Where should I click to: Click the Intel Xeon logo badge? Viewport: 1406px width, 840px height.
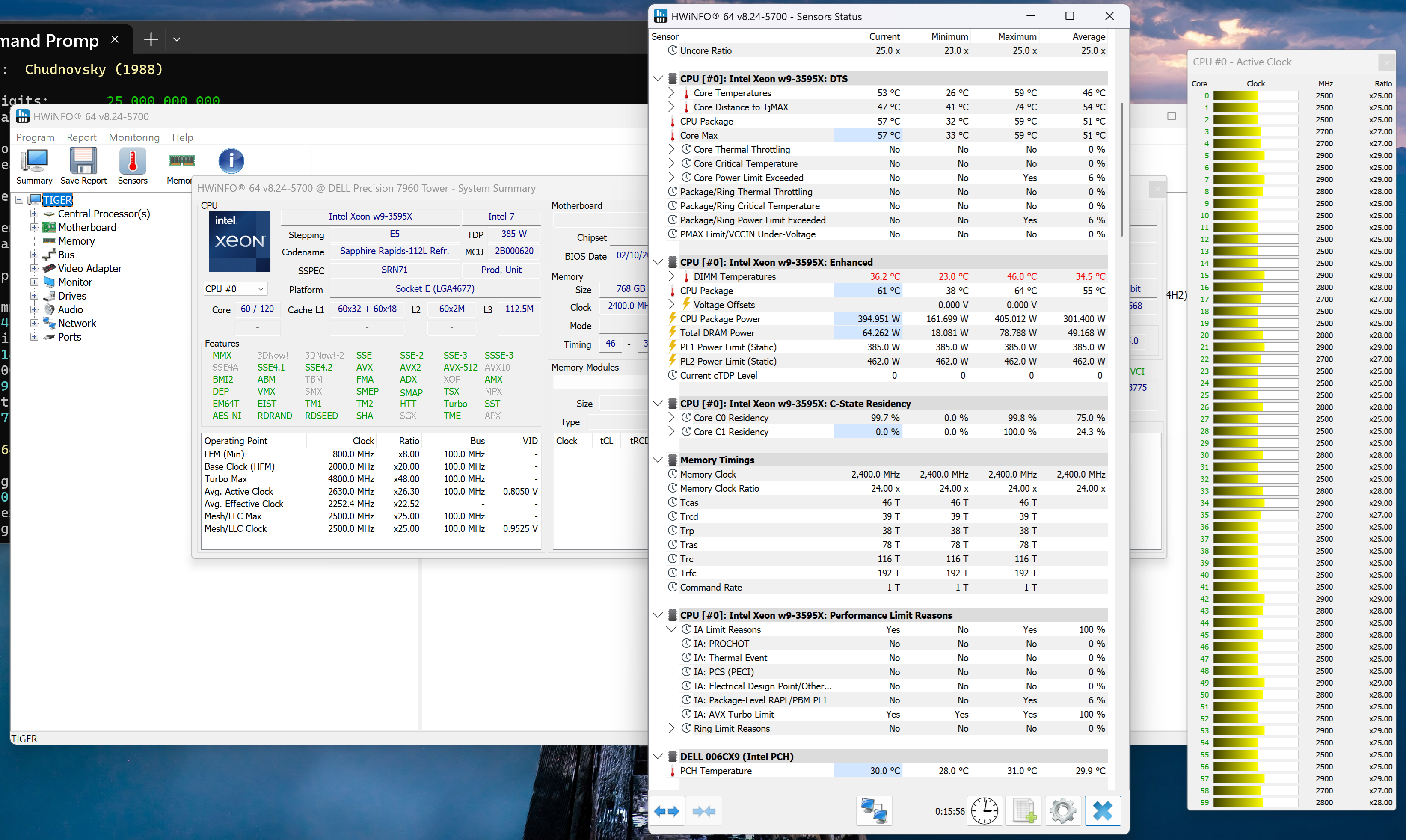point(239,241)
